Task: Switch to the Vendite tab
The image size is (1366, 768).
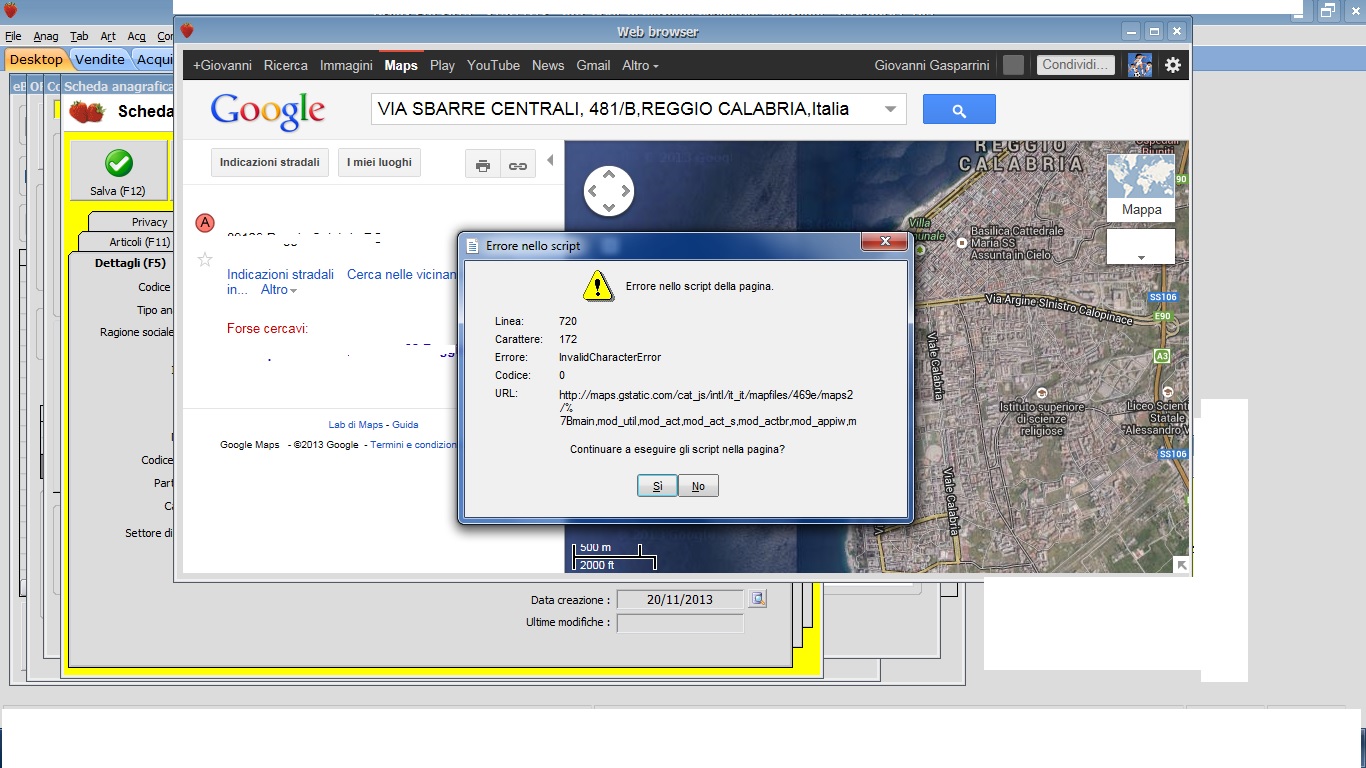Action: (100, 59)
